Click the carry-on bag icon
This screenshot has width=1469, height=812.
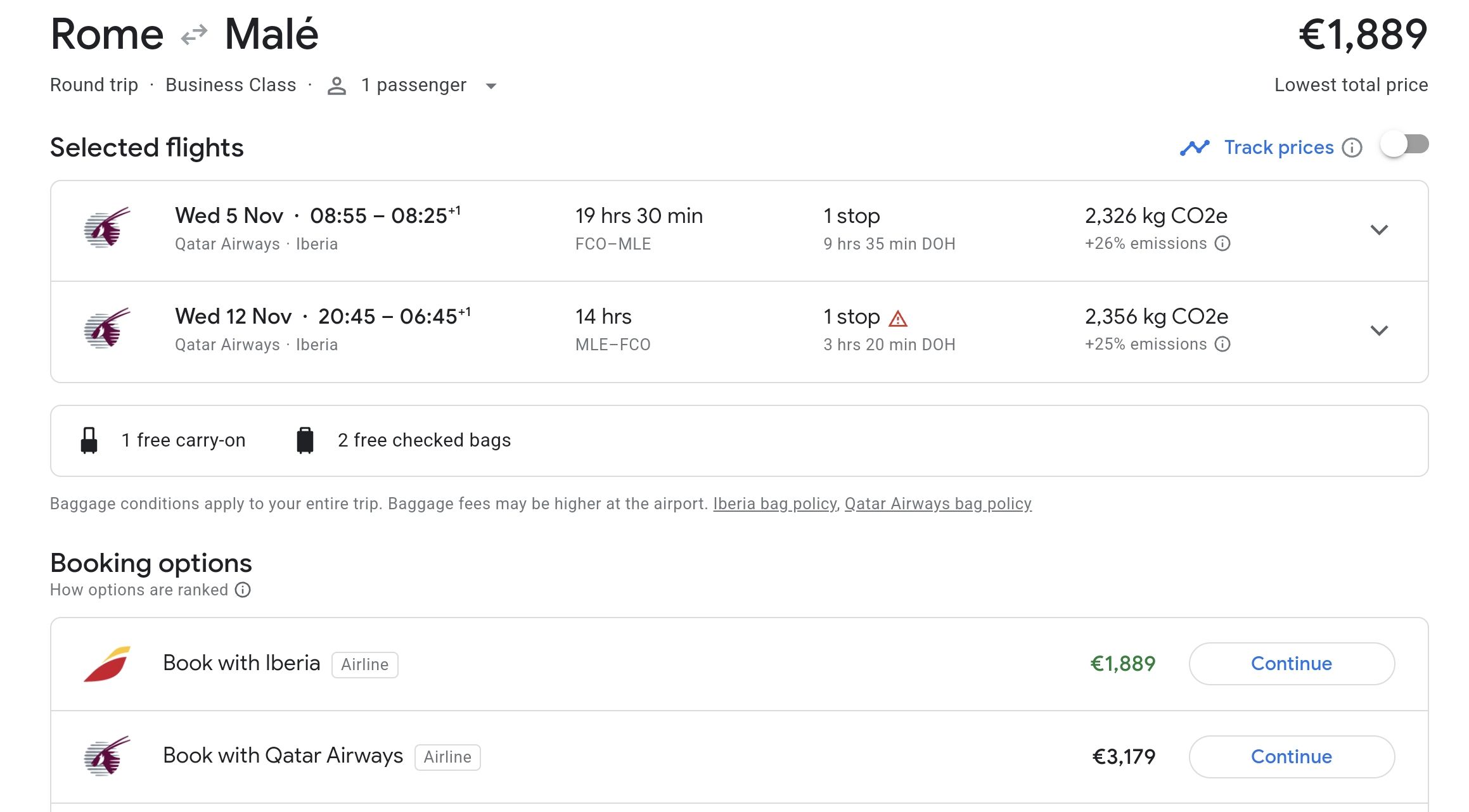click(89, 440)
